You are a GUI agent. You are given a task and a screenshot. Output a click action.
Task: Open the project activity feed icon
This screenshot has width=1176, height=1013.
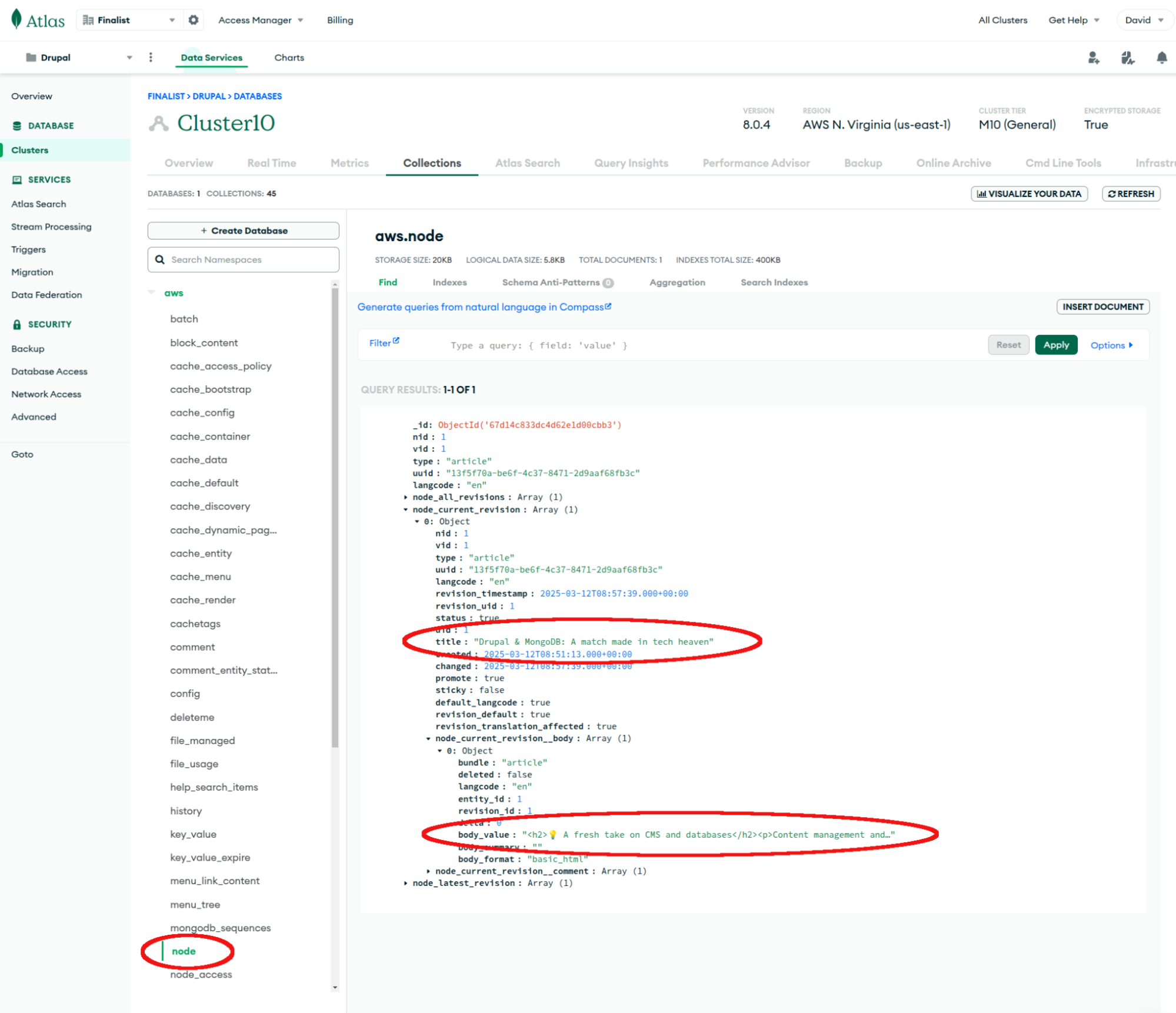[x=1127, y=58]
